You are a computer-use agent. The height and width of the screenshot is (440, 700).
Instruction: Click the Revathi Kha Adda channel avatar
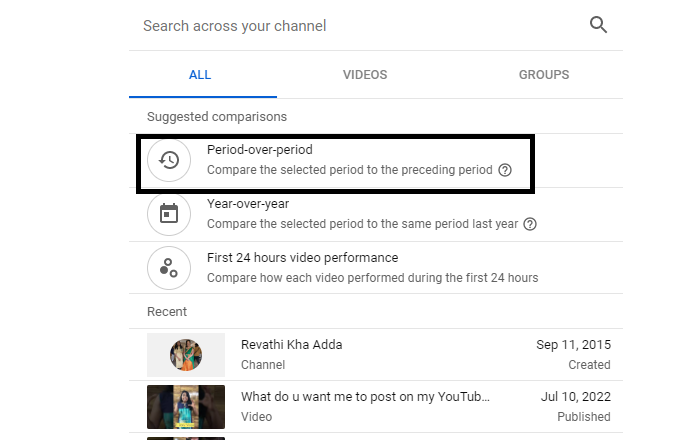coord(186,355)
